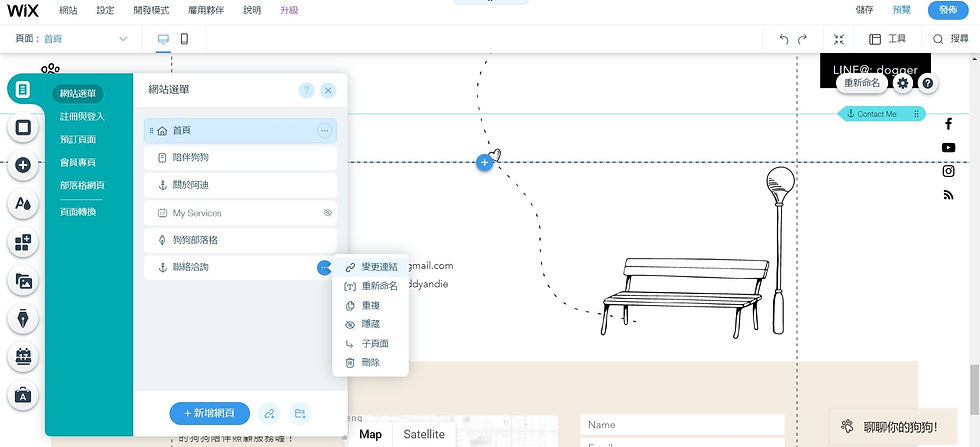
Task: Select the 狗狗部落格 page row
Action: click(x=241, y=240)
